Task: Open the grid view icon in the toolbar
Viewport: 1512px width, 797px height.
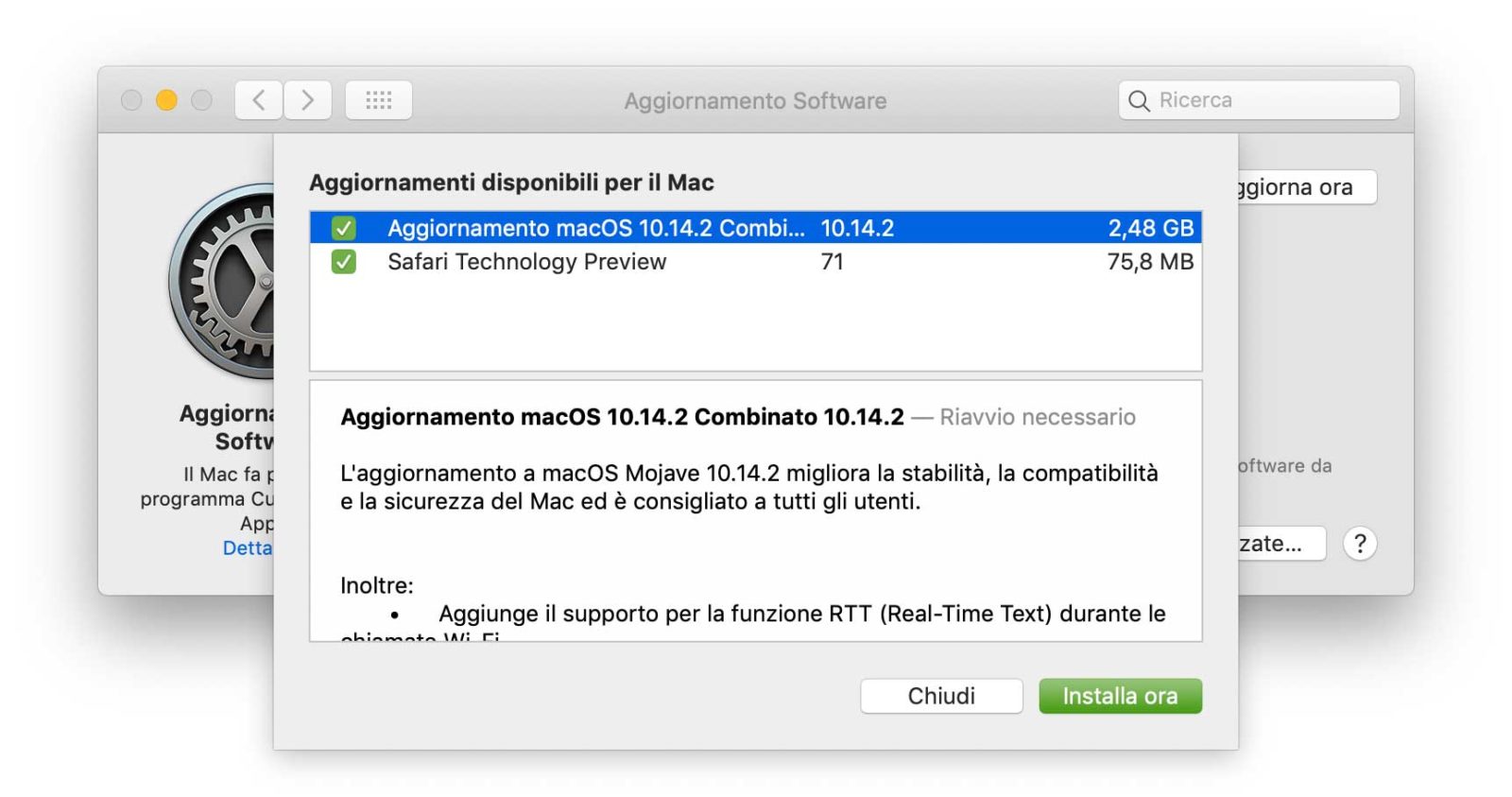Action: coord(377,99)
